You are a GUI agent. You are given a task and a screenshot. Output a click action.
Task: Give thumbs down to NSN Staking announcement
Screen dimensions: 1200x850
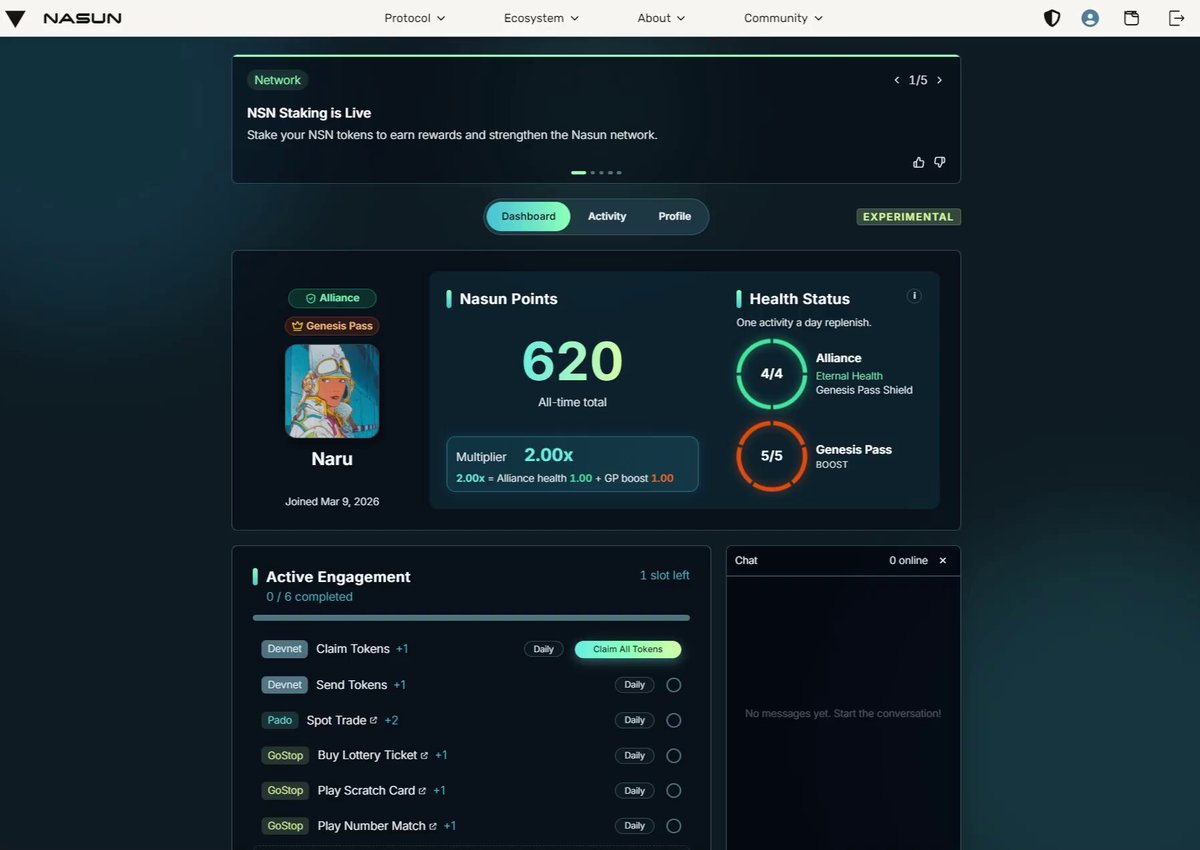point(940,162)
